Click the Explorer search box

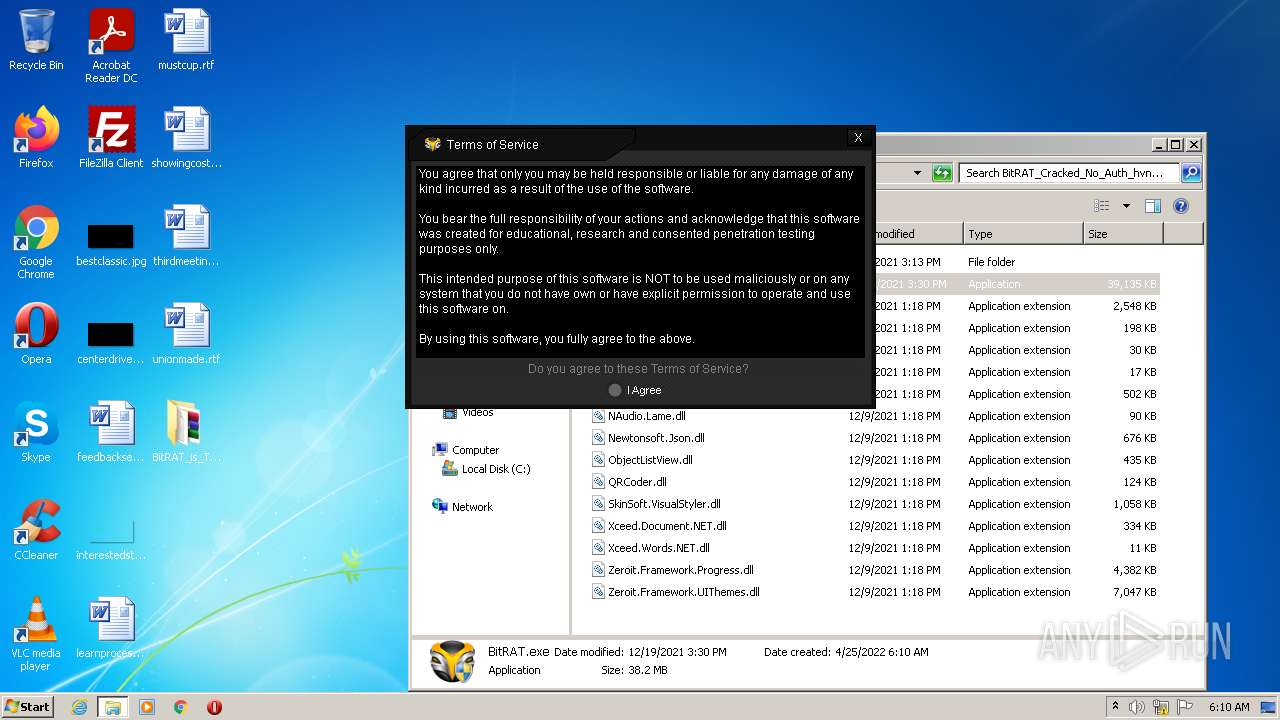(1068, 173)
